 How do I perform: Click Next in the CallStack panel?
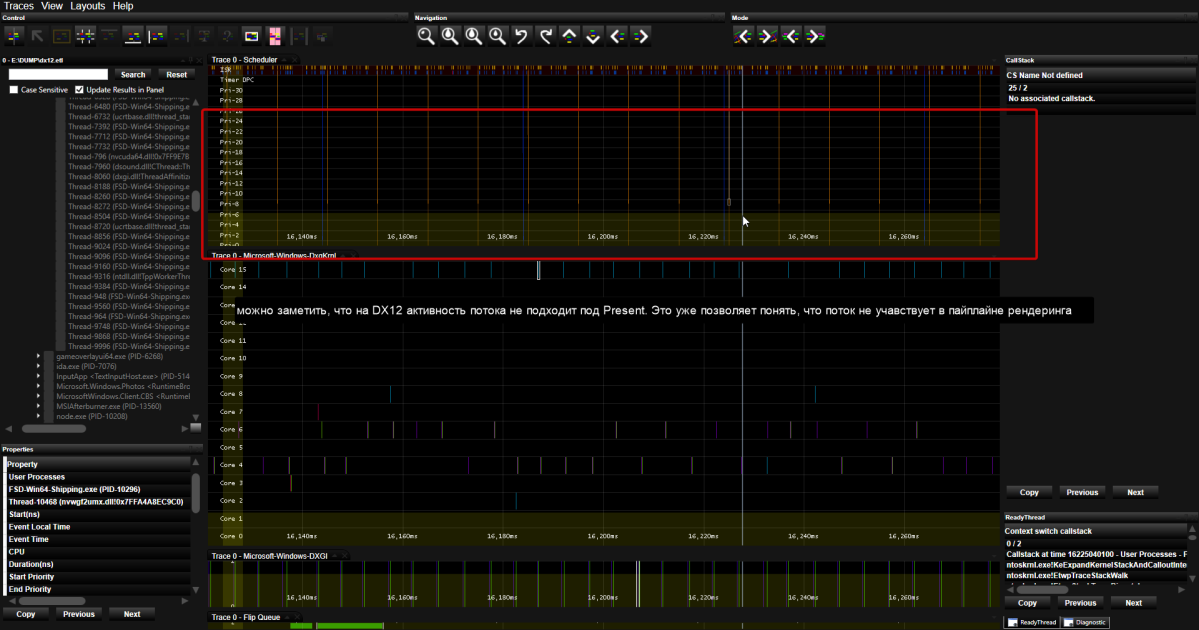1136,492
